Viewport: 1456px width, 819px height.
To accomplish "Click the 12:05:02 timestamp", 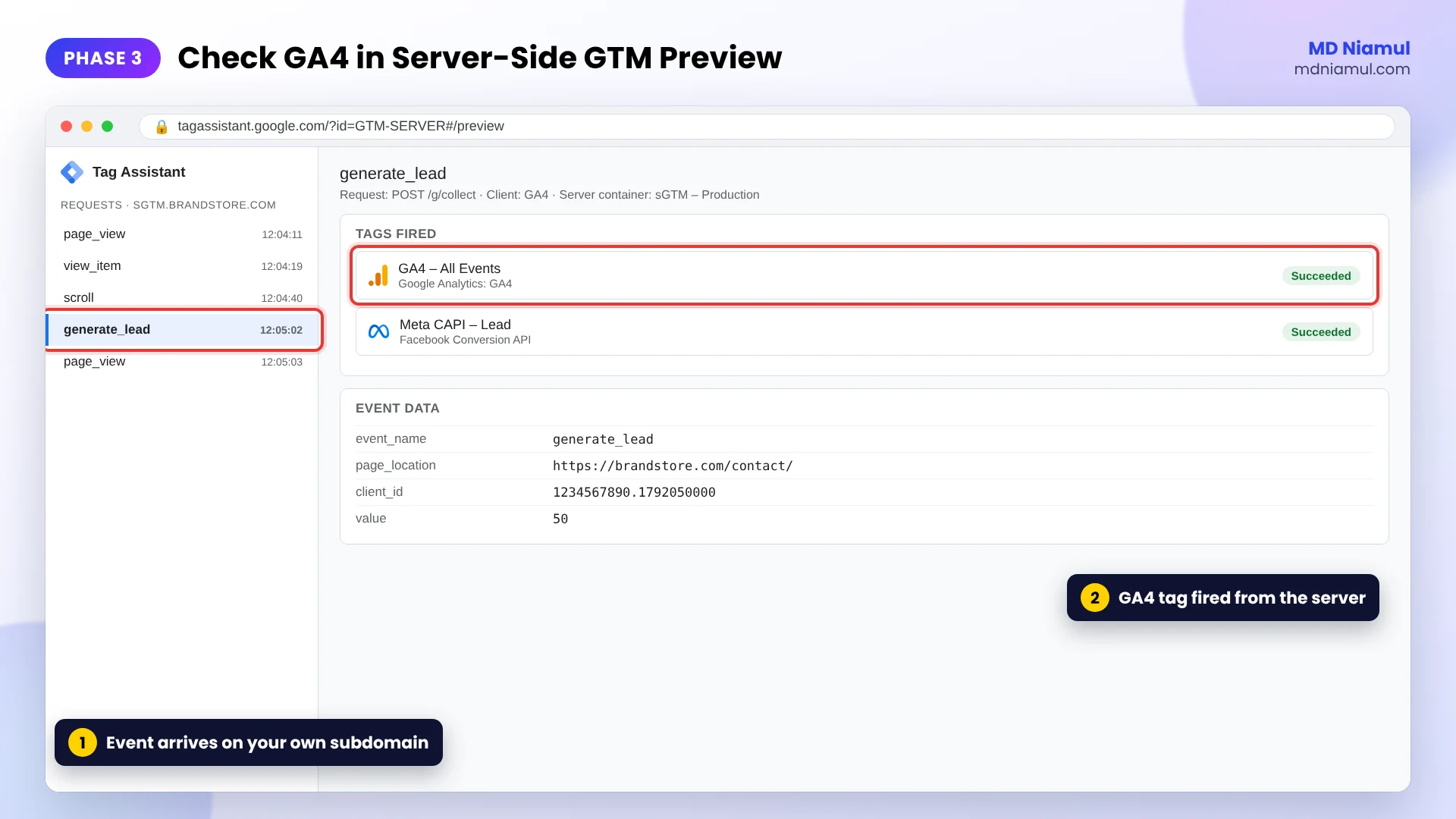I will [x=281, y=330].
